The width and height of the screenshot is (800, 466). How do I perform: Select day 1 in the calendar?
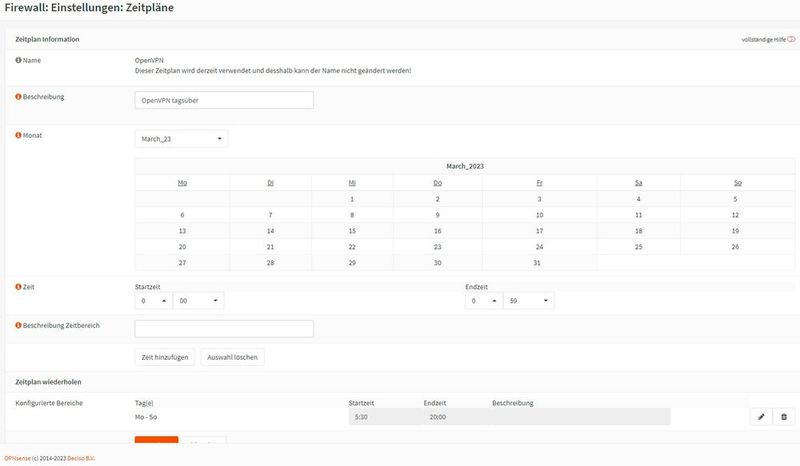pos(352,199)
